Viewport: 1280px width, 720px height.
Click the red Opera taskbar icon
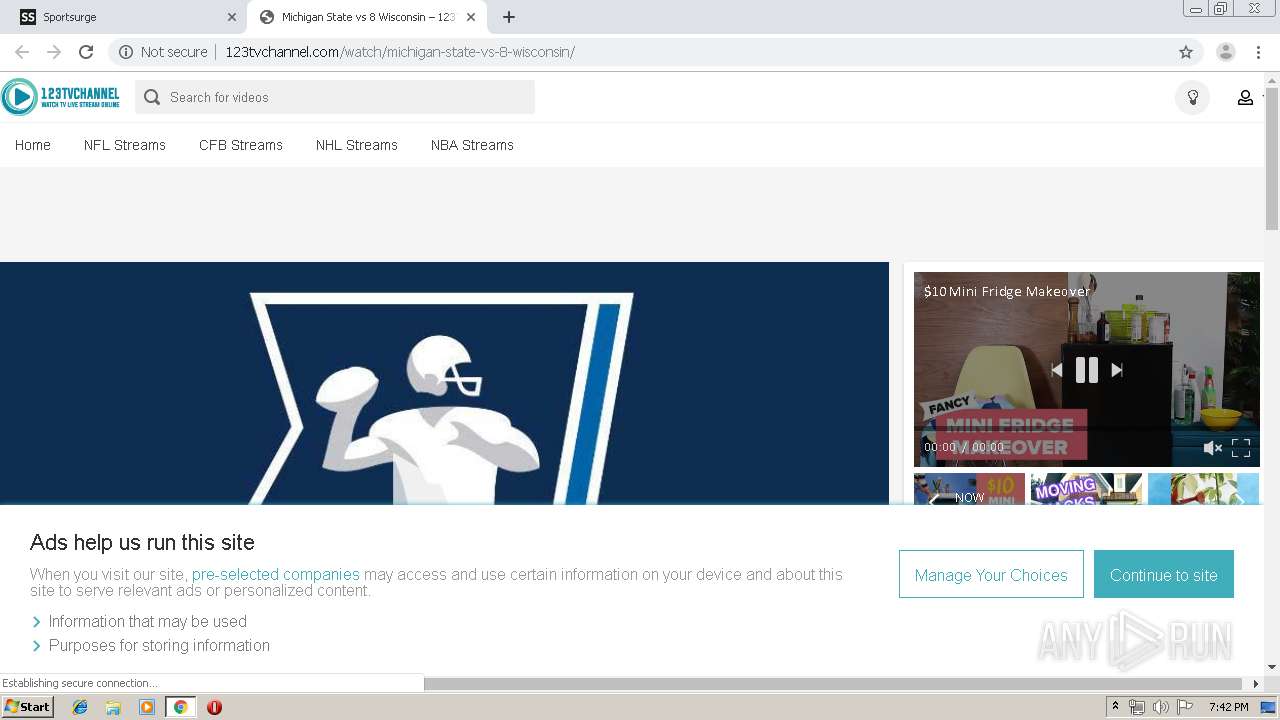[214, 707]
